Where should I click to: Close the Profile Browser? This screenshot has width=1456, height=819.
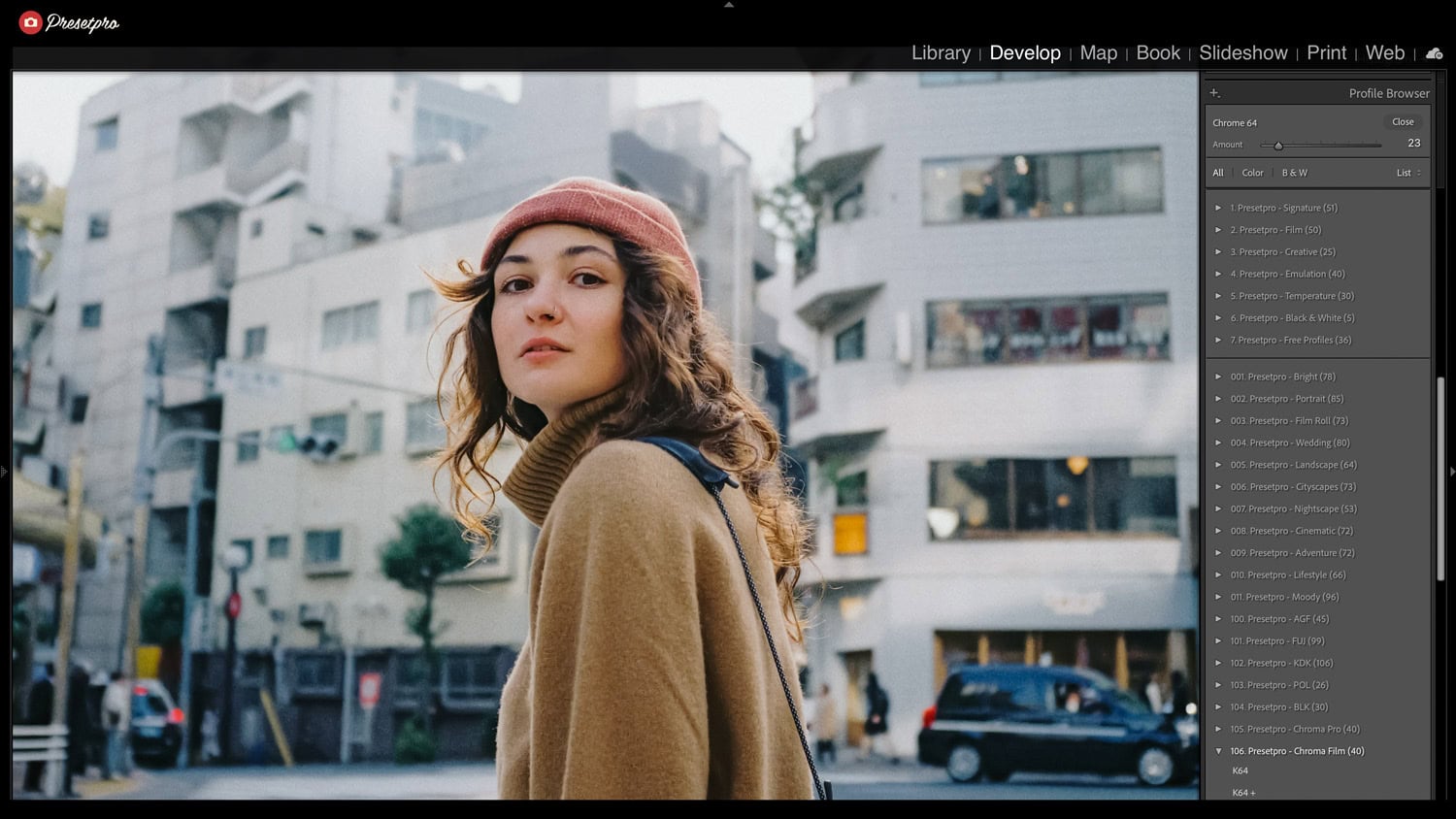(1403, 122)
